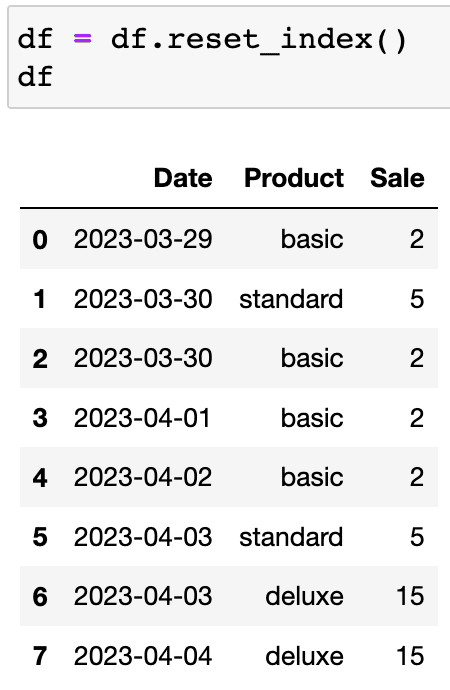Click row index 0 label
Viewport: 450px width, 690px height.
coord(40,240)
